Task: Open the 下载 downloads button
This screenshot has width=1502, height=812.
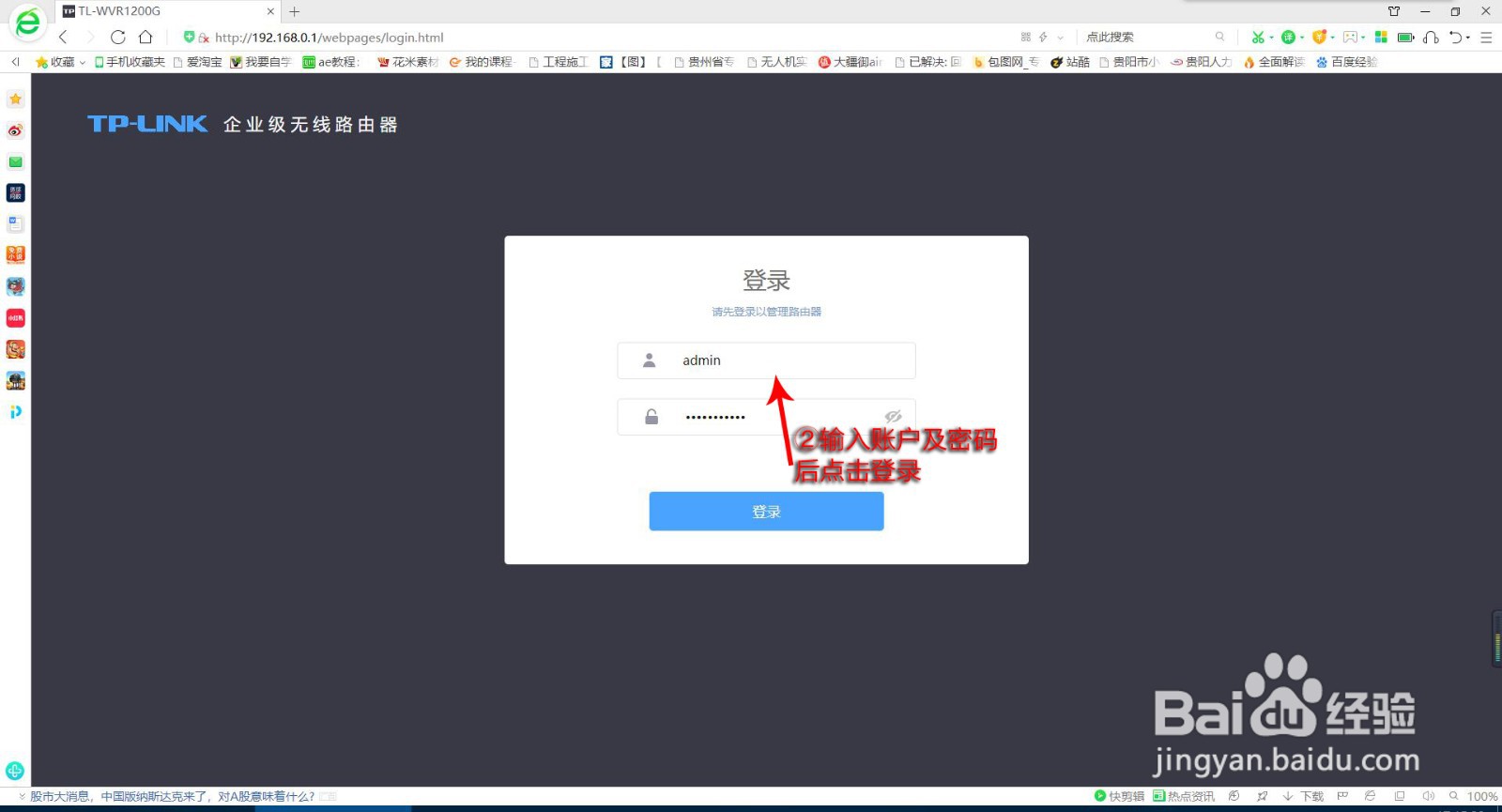Action: tap(1303, 796)
